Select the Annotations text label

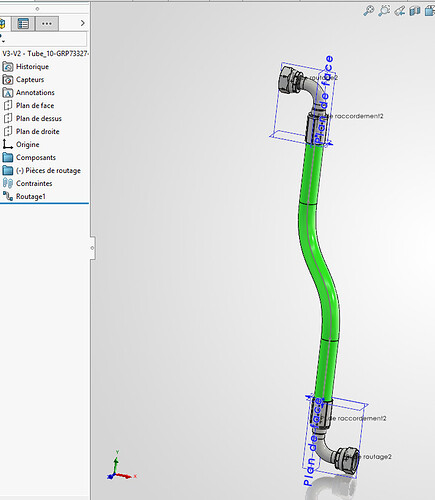[x=35, y=93]
